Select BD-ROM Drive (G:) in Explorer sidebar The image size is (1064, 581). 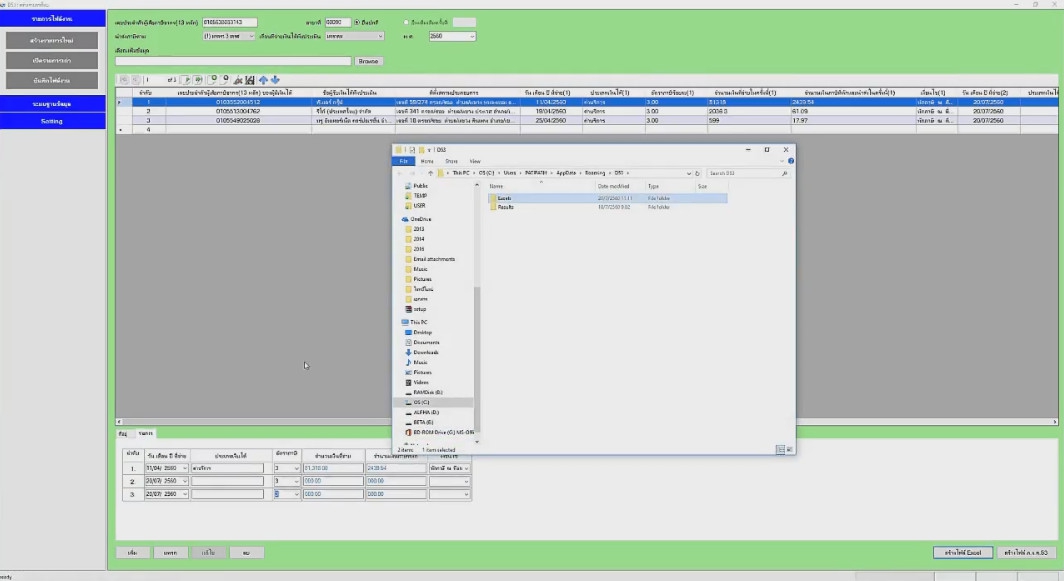point(443,432)
